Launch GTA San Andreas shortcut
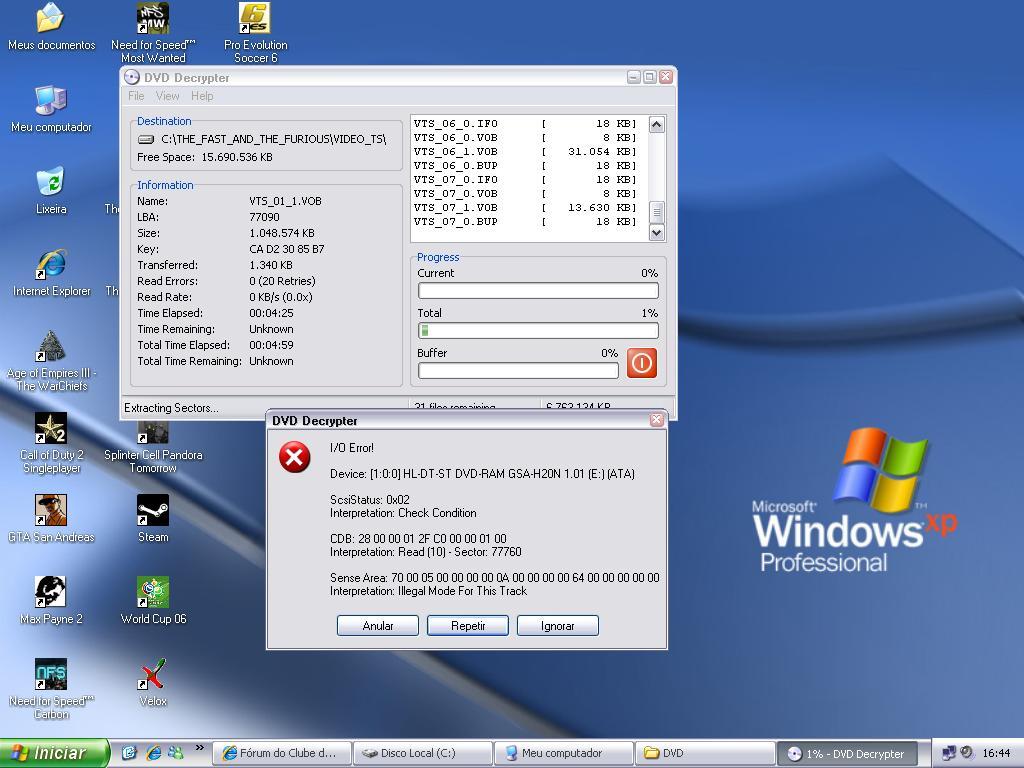Viewport: 1024px width, 768px height. click(x=51, y=519)
